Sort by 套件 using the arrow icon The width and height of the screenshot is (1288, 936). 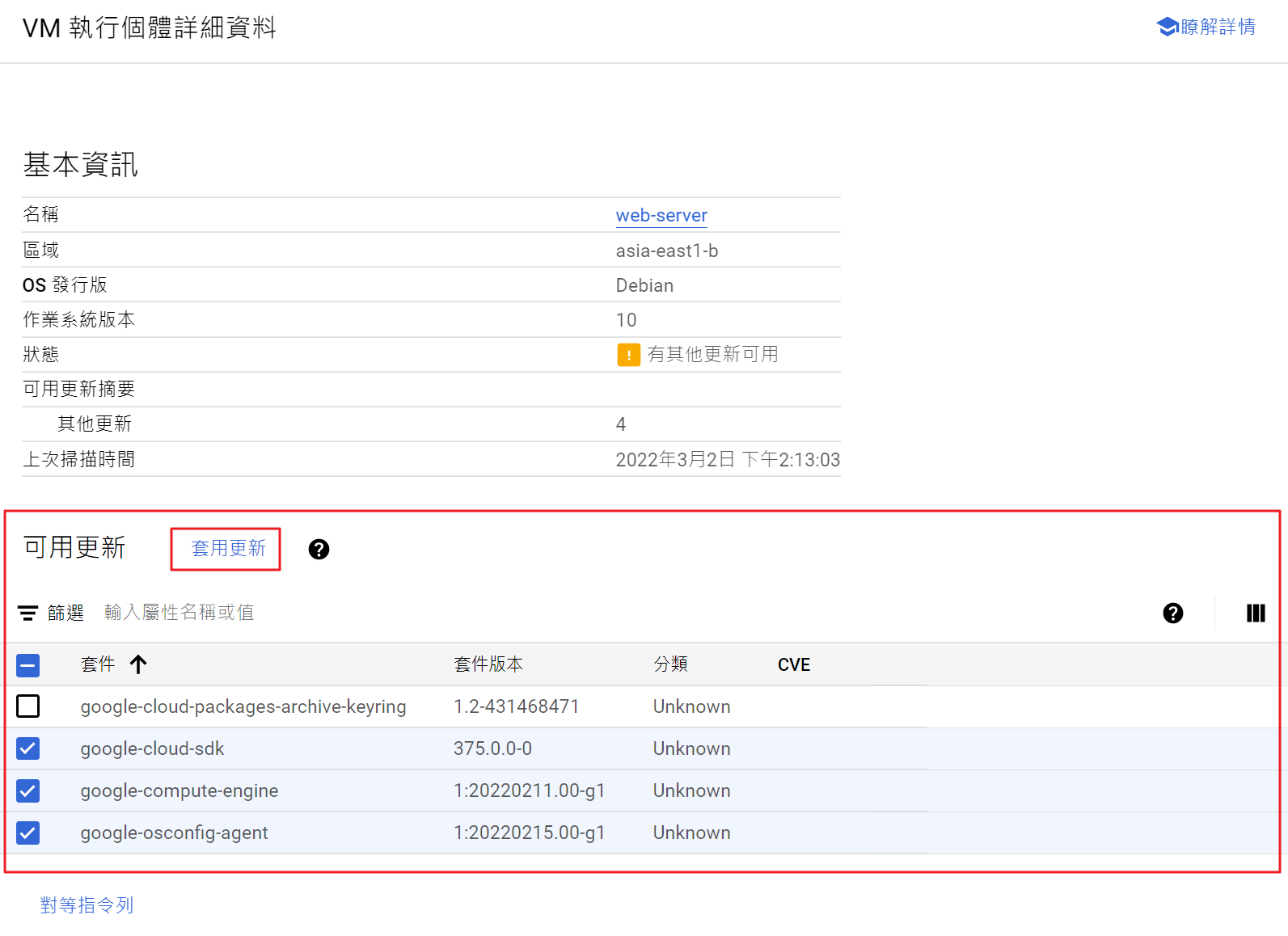point(138,664)
